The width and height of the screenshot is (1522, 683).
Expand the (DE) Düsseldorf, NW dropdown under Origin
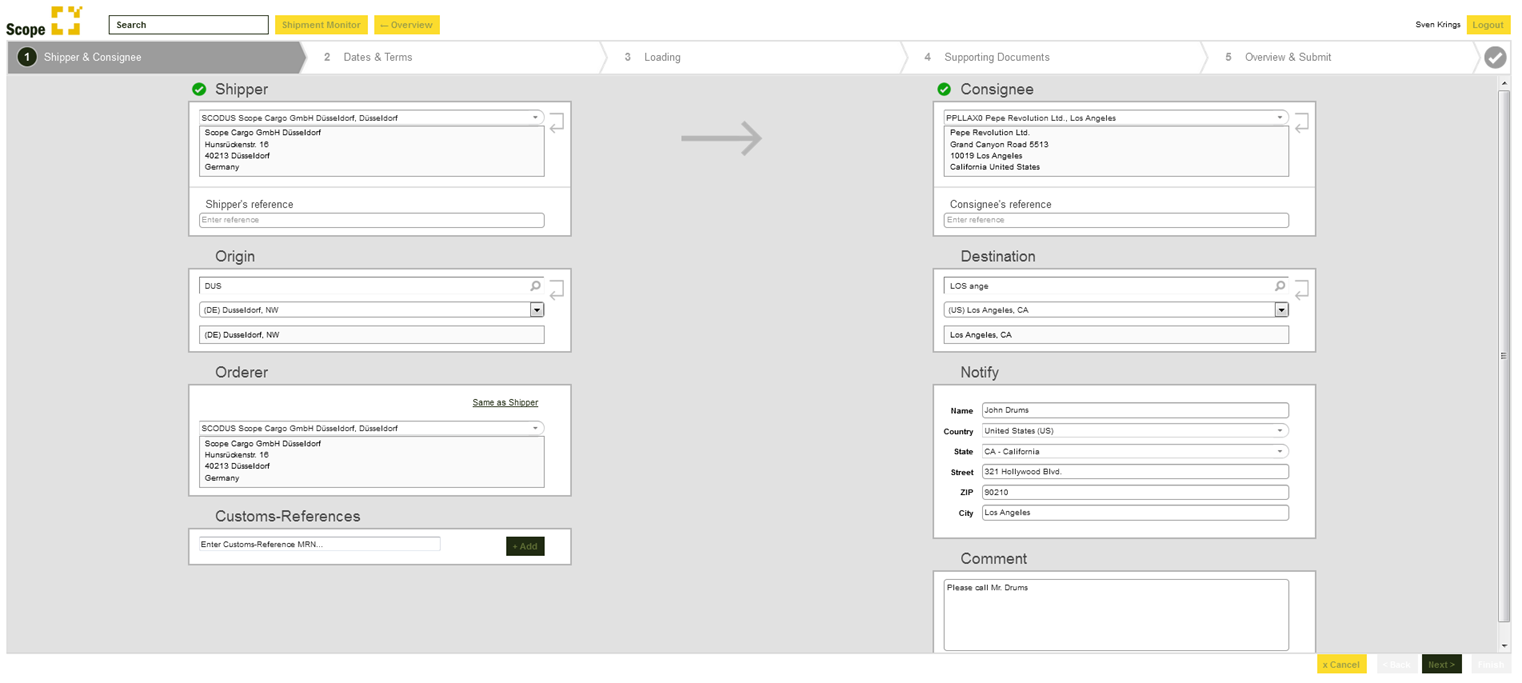point(537,309)
